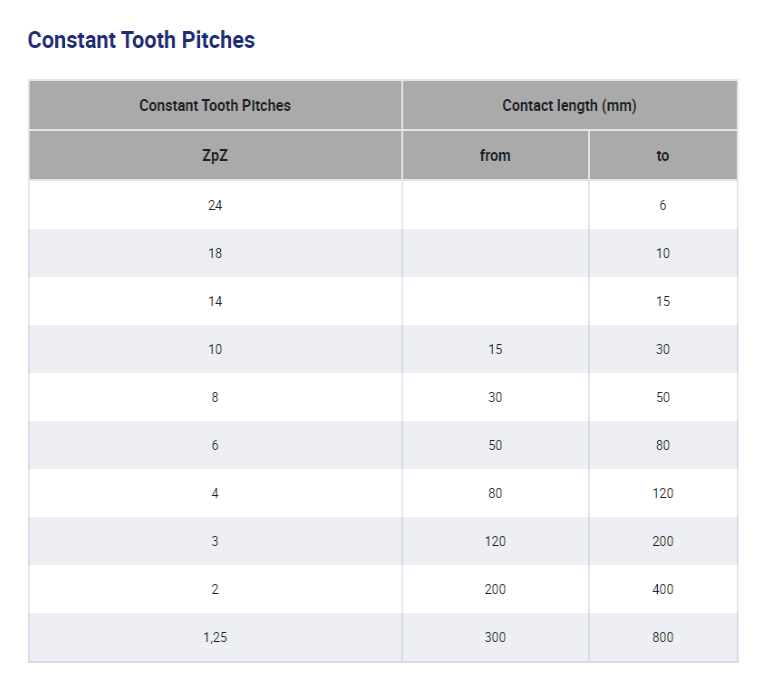The width and height of the screenshot is (765, 676).
Task: Select the 'to' value 400 cell
Action: click(x=663, y=589)
